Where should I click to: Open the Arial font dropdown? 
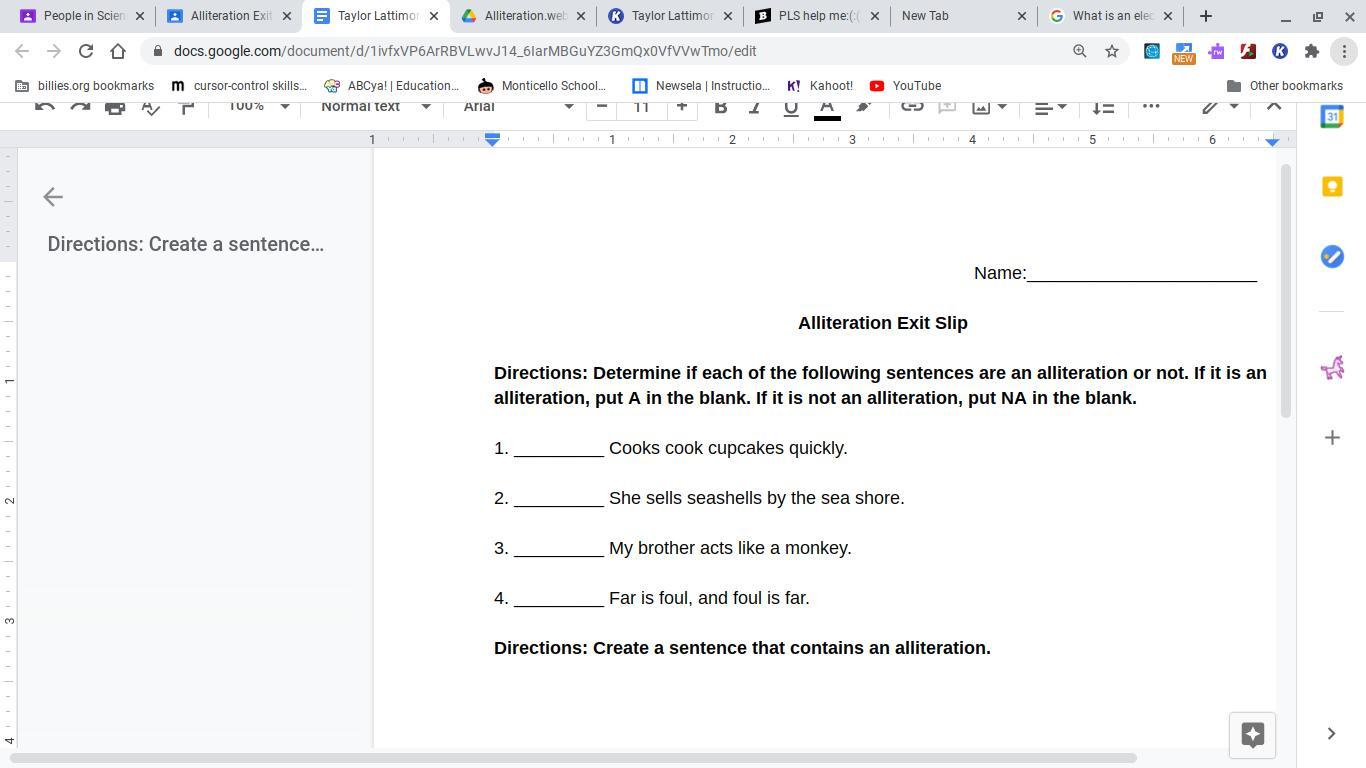click(x=518, y=106)
